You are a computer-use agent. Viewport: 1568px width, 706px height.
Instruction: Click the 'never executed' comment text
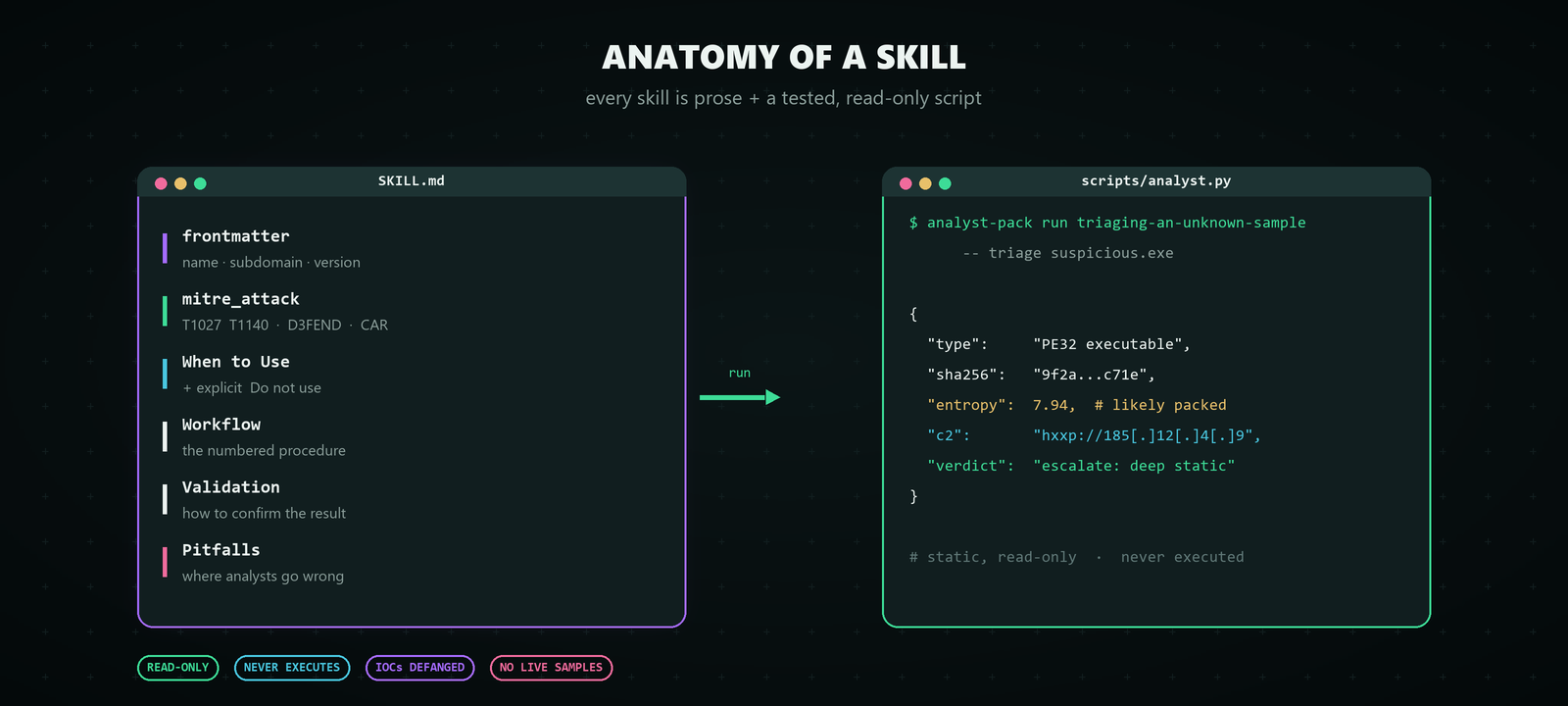1182,558
